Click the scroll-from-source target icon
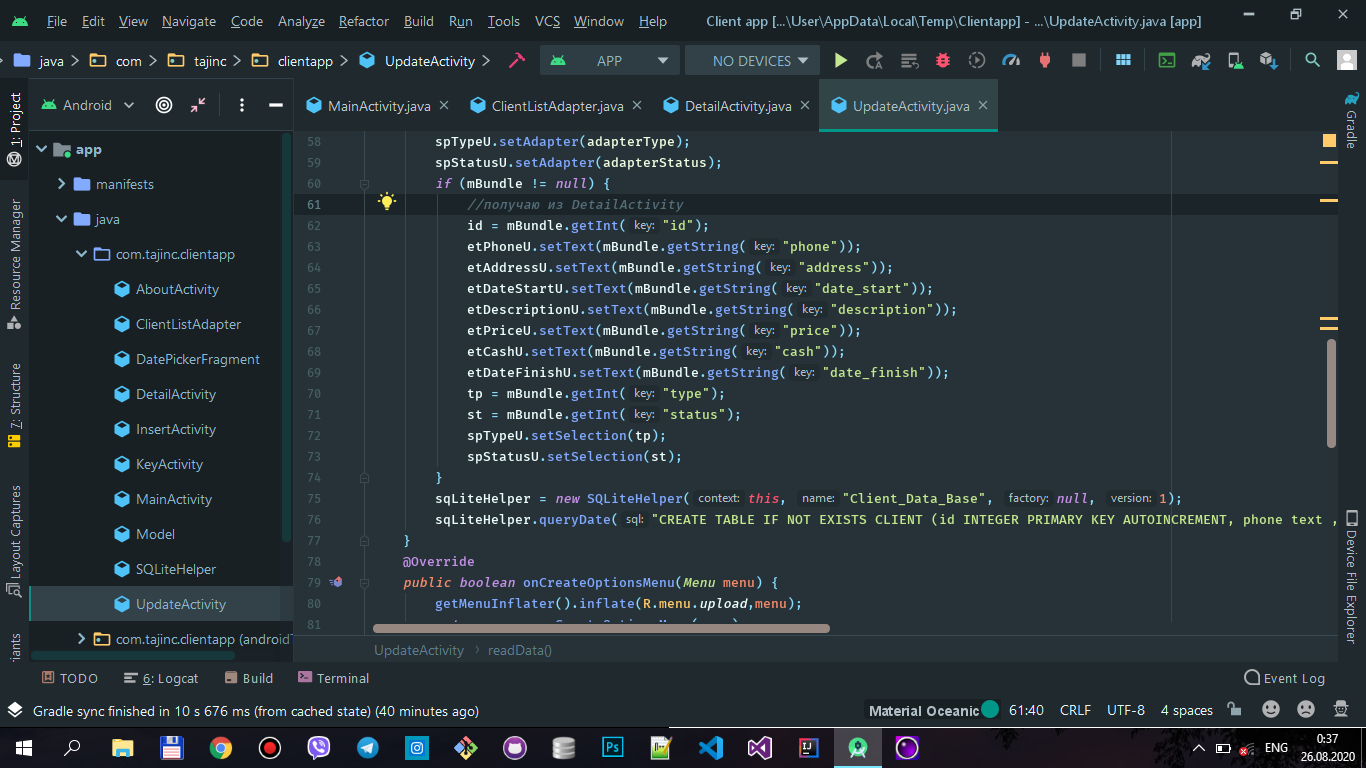 164,105
